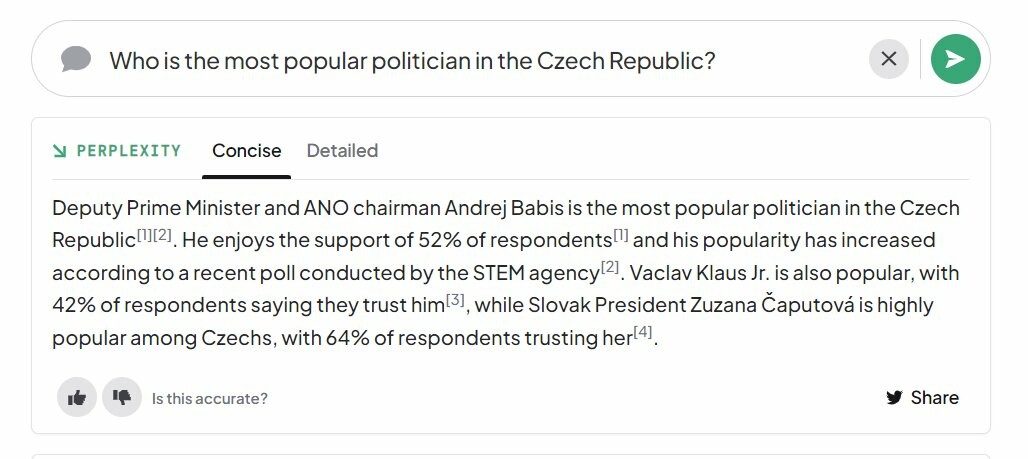Open citation [1] after the word Republic
Screen dimensions: 1028x459
tap(144, 235)
